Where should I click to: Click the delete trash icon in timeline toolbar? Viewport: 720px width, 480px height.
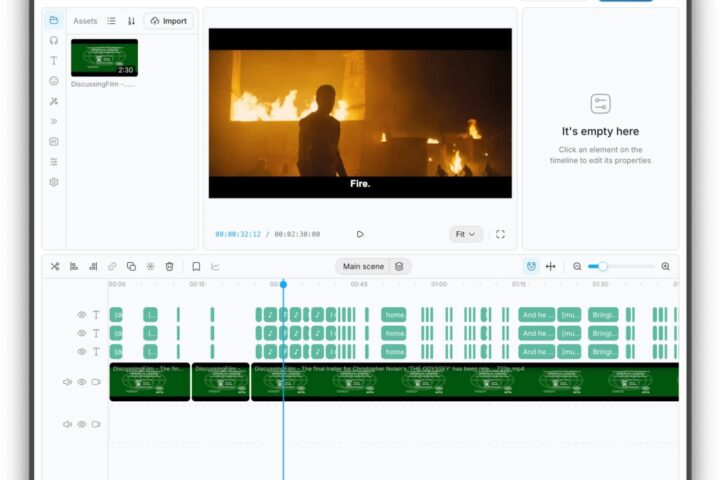pyautogui.click(x=169, y=266)
